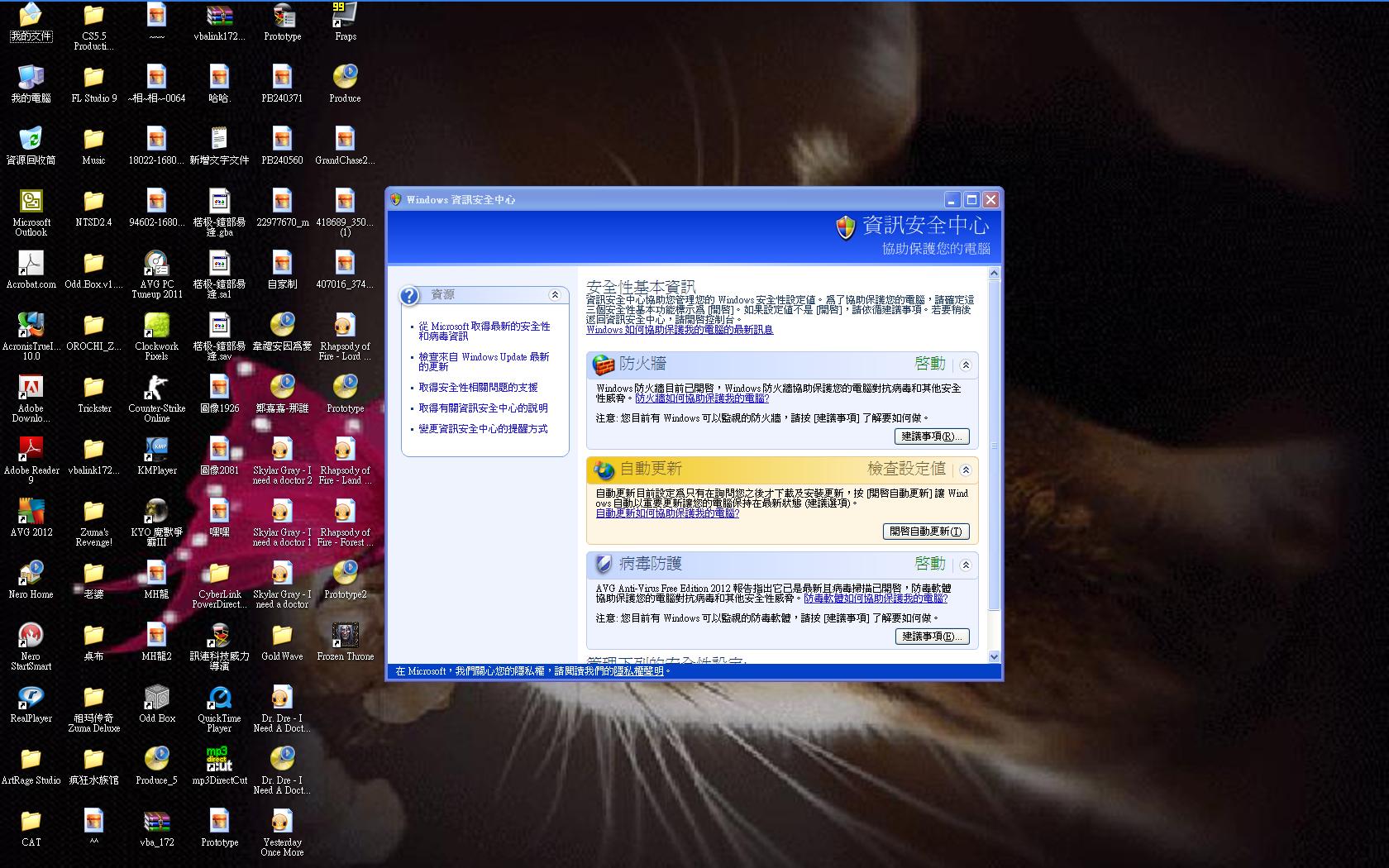Open the KMPlayer desktop shortcut
The height and width of the screenshot is (868, 1389).
click(157, 455)
